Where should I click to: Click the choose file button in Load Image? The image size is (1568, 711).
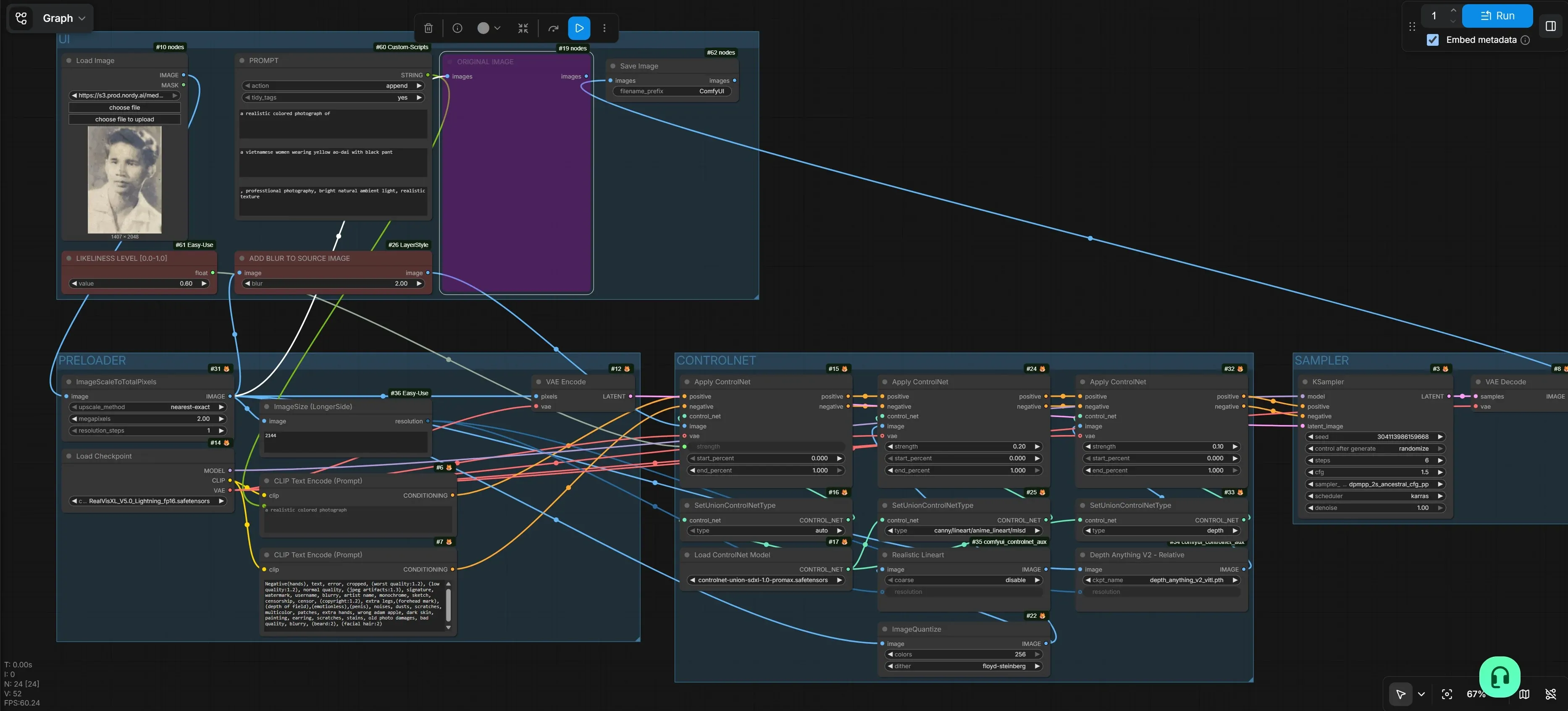coord(125,108)
